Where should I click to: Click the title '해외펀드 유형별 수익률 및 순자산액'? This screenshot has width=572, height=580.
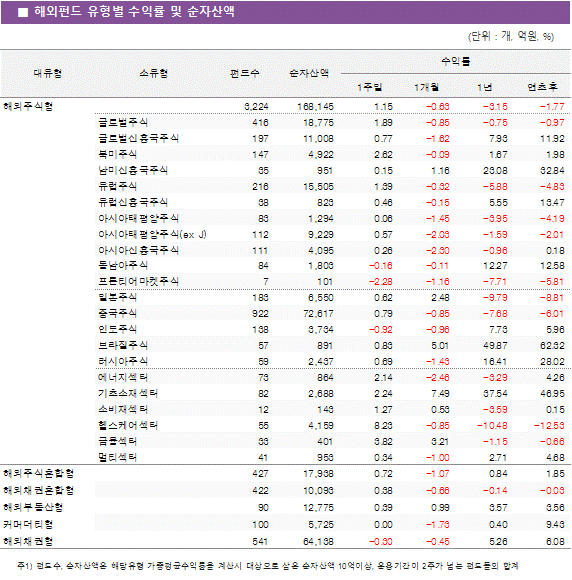(134, 11)
